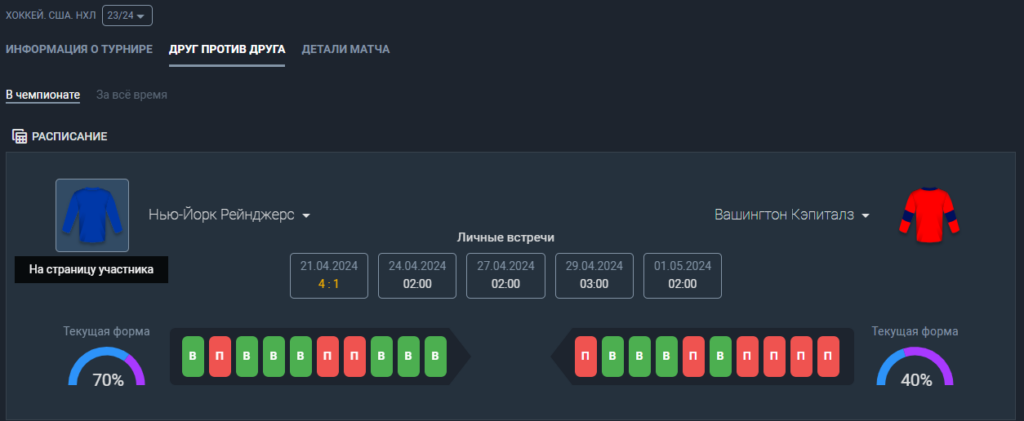
Task: Open the 29.04.2024 match at 03:00
Action: pos(594,275)
